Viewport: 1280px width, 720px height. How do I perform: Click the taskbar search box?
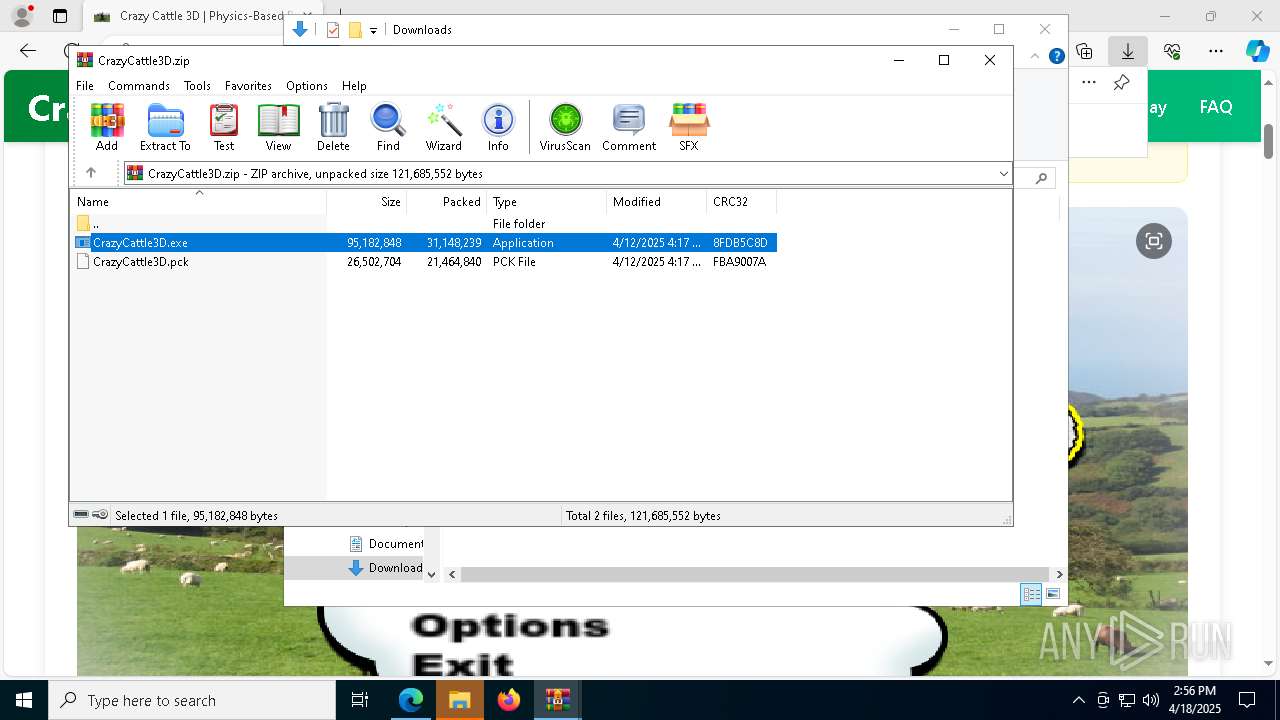[x=191, y=700]
